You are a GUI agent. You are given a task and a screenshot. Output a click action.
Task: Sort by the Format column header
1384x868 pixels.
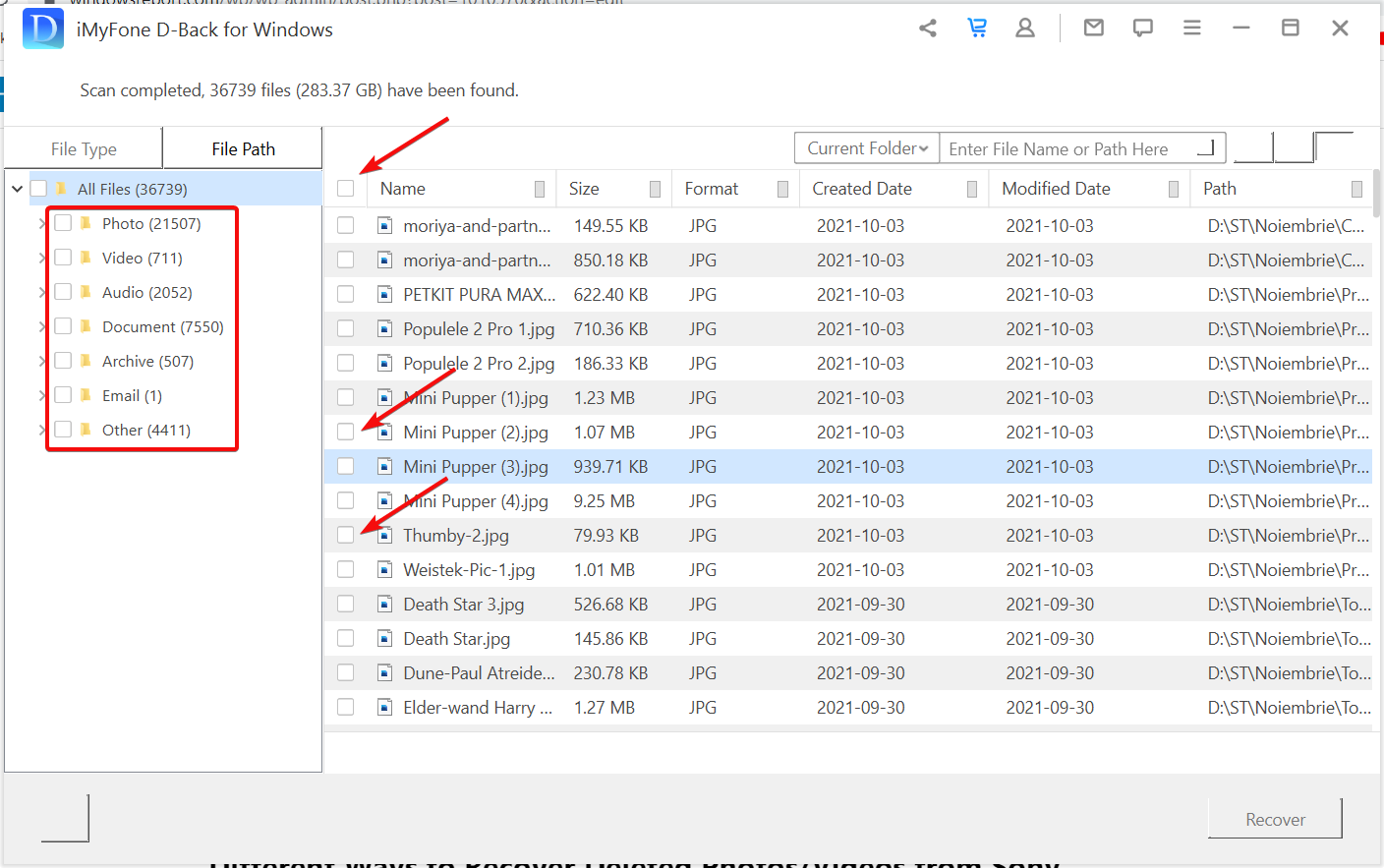coord(736,189)
